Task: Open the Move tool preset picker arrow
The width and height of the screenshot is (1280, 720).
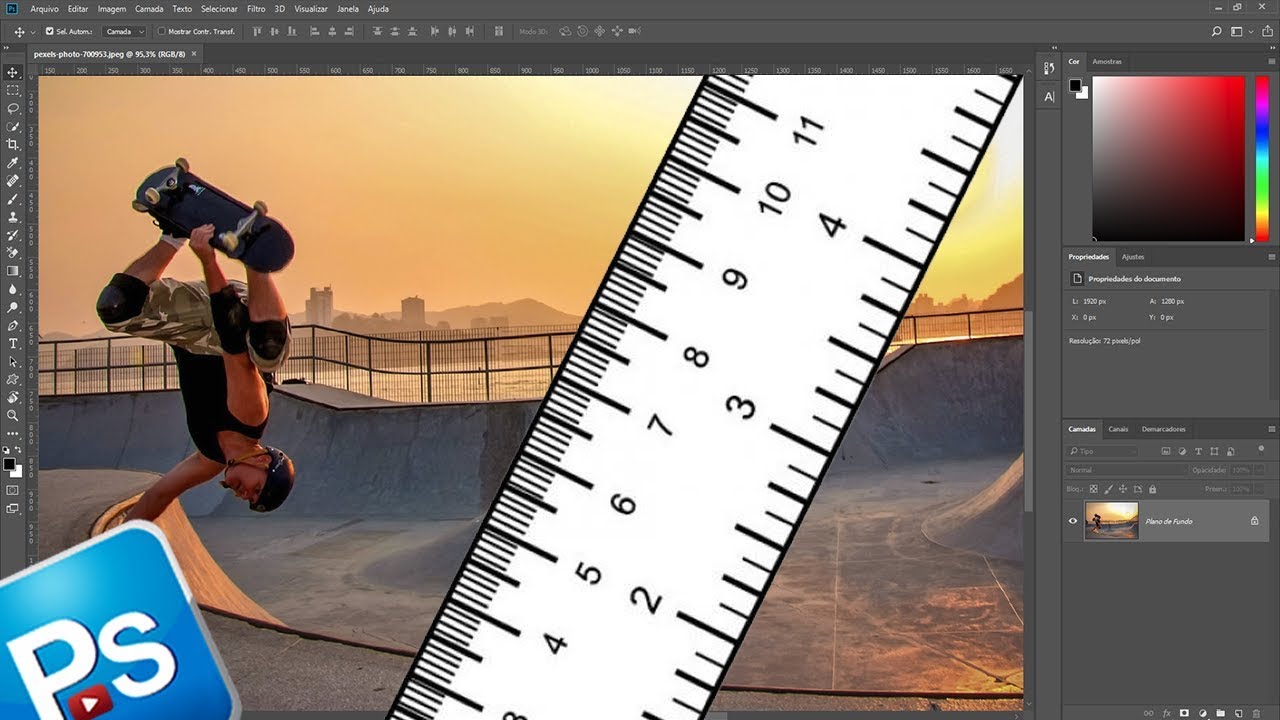Action: pyautogui.click(x=32, y=32)
